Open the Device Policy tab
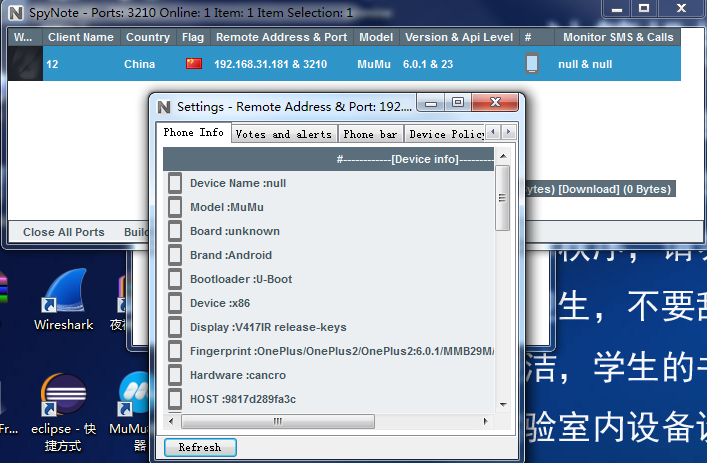 [445, 134]
